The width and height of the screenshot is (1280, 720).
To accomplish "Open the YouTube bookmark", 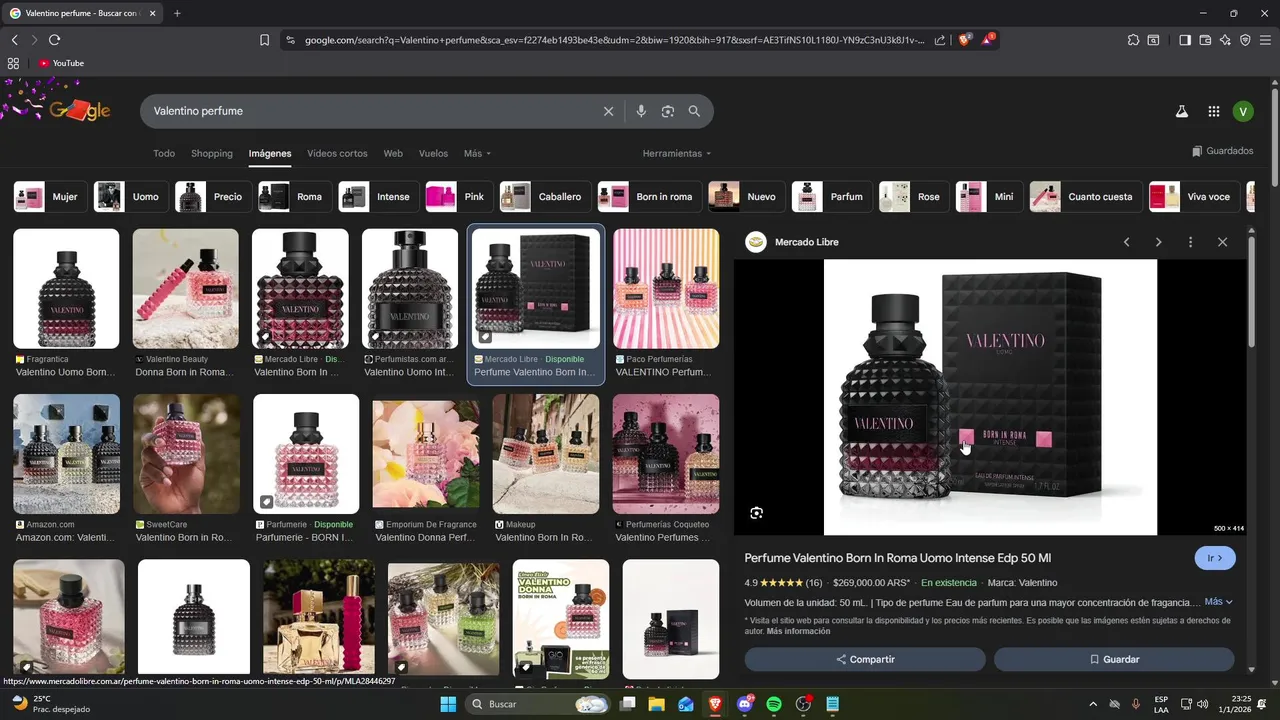I will coord(61,63).
